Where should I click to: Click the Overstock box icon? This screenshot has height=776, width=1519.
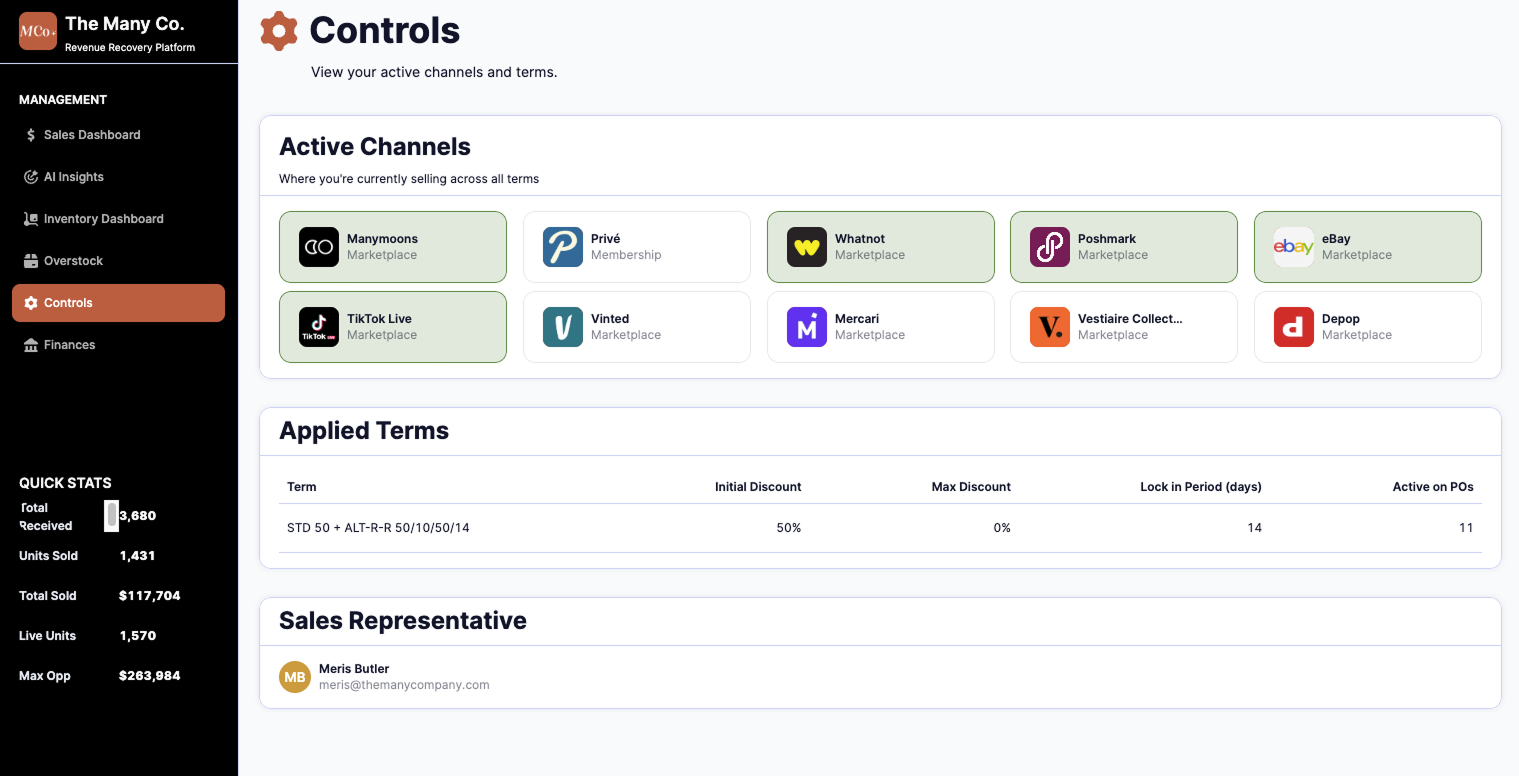[31, 261]
